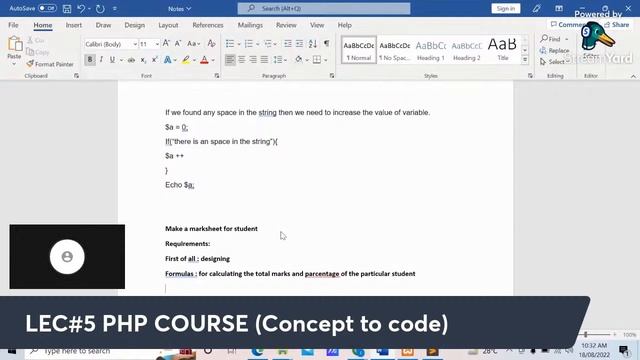Apply the yellow text highlight color
640x360 pixels.
click(x=186, y=60)
